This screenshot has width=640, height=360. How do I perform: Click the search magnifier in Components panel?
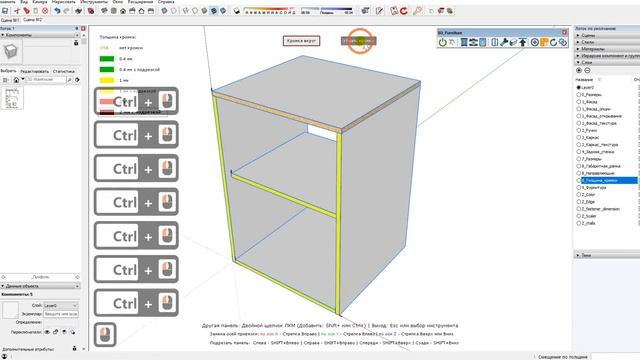pos(69,80)
